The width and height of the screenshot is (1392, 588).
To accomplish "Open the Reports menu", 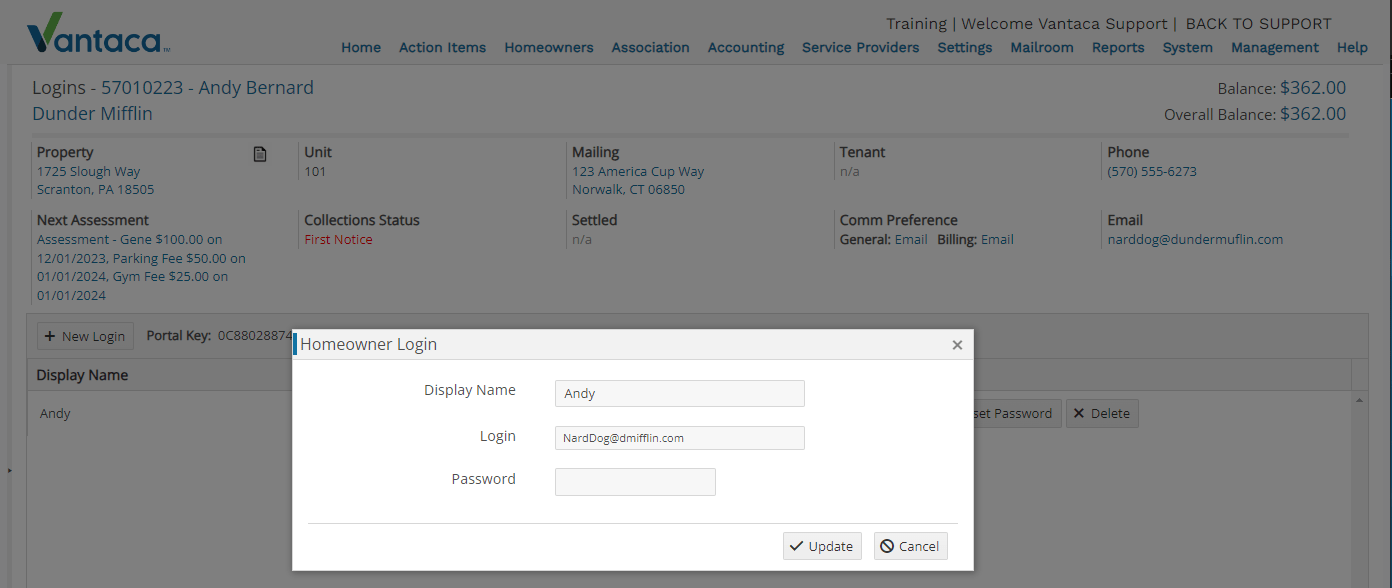I will click(x=1117, y=47).
